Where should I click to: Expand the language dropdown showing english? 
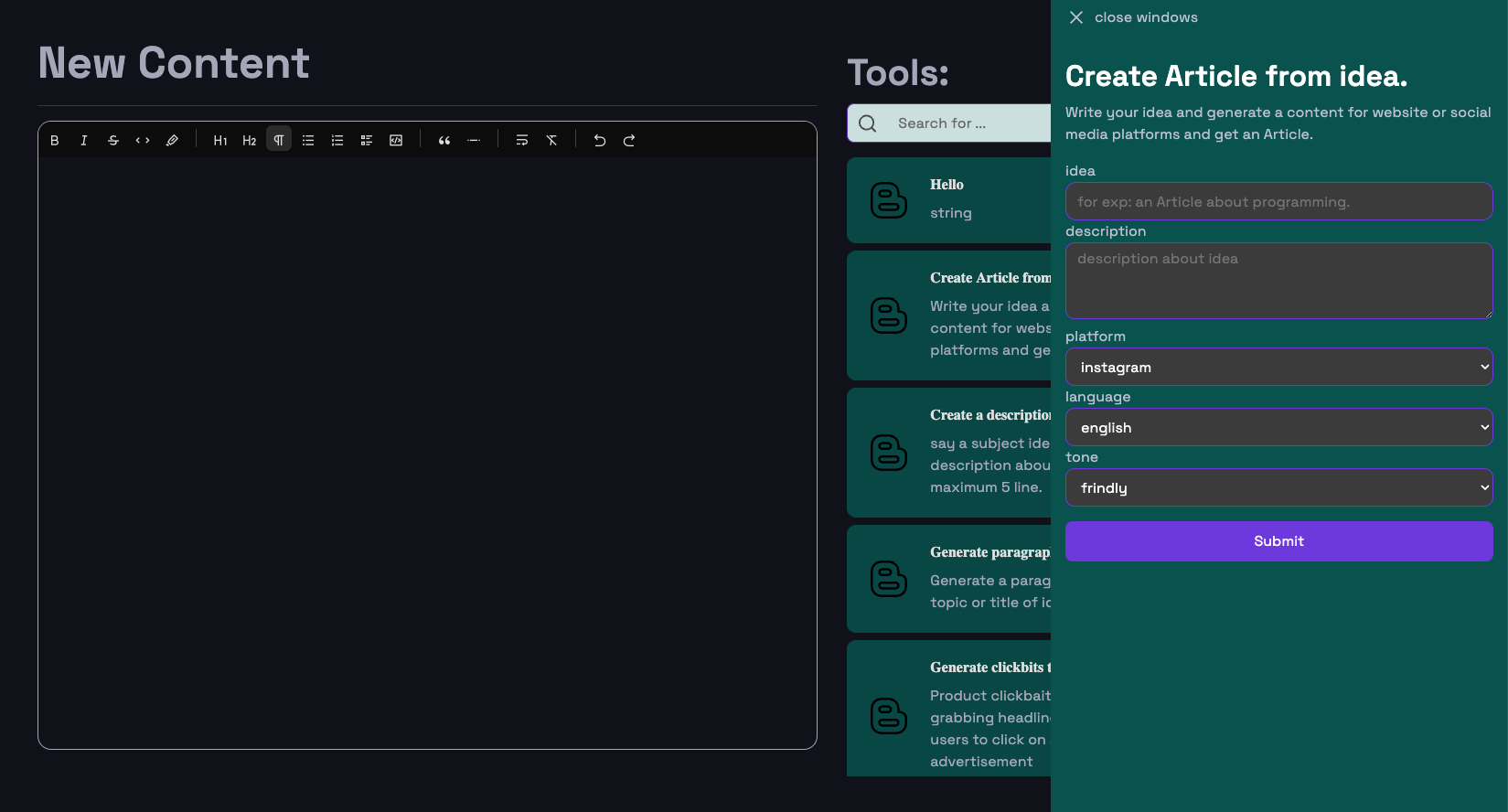[1278, 427]
